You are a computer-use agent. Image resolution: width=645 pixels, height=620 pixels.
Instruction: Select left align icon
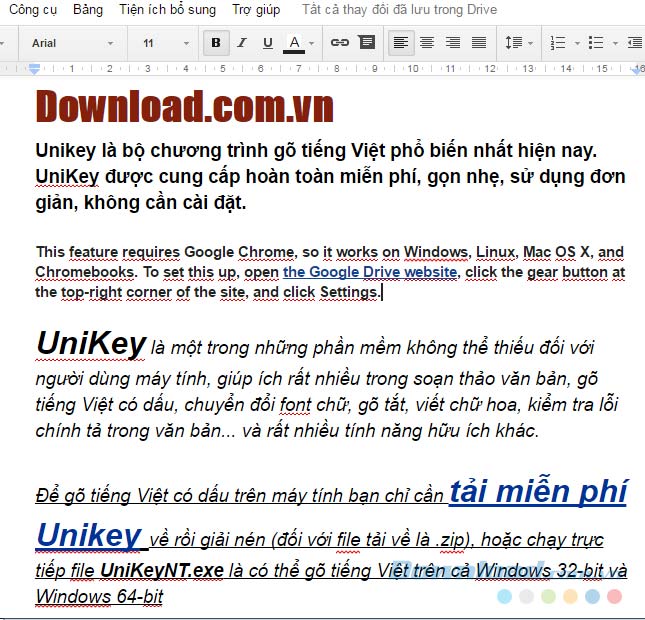click(401, 42)
